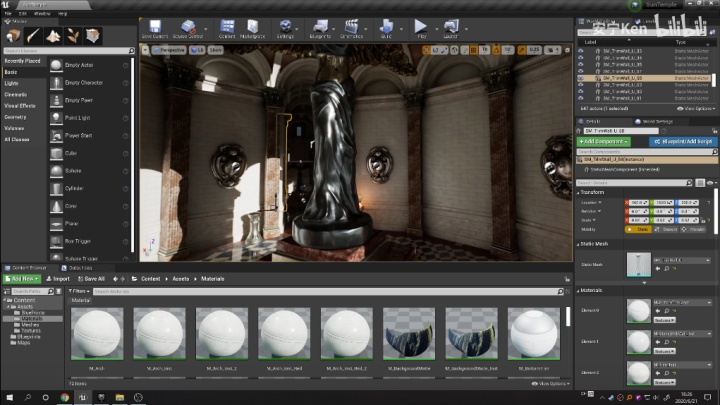This screenshot has width=720, height=405.
Task: Use selected asset arrow for Element 0
Action: click(658, 311)
